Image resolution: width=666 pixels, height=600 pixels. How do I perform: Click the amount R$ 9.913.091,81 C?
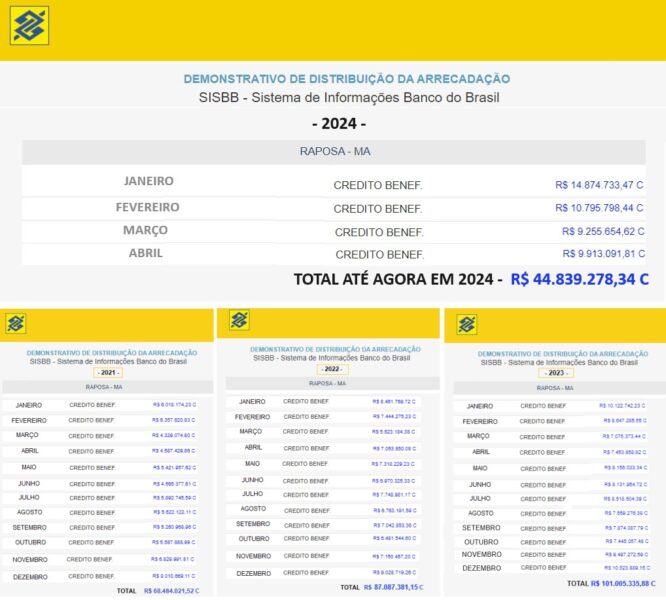(604, 254)
